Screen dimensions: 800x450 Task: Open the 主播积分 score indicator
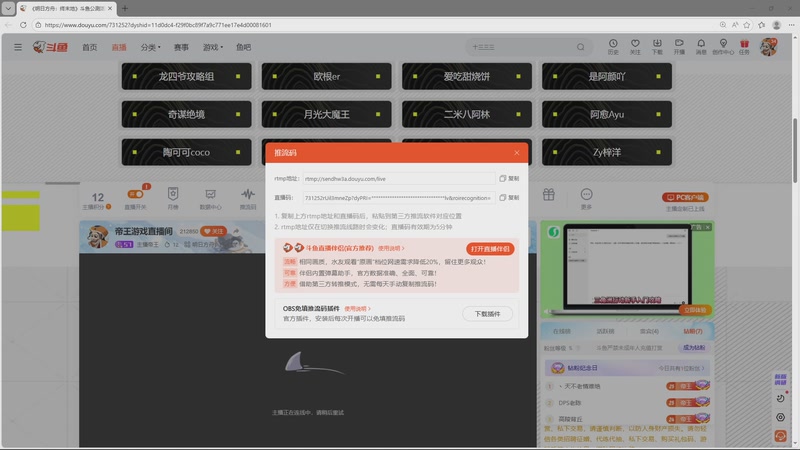point(97,200)
